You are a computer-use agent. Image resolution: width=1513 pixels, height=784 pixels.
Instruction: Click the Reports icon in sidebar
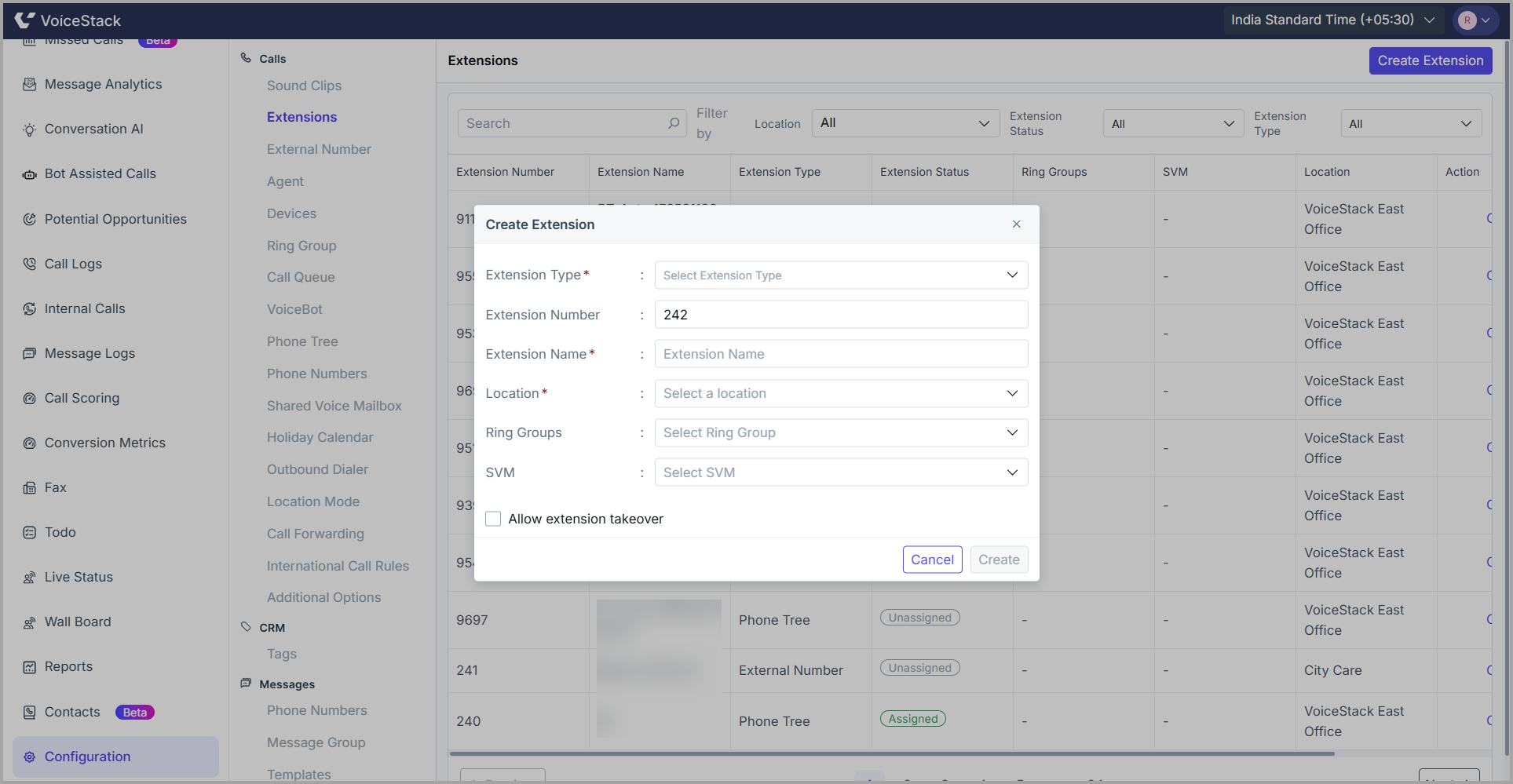coord(30,667)
